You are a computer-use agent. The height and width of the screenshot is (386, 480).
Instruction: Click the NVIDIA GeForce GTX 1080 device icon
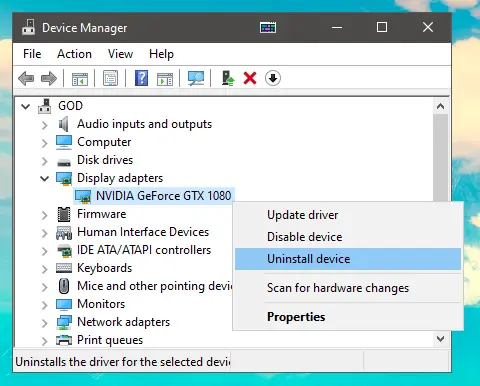tap(83, 196)
